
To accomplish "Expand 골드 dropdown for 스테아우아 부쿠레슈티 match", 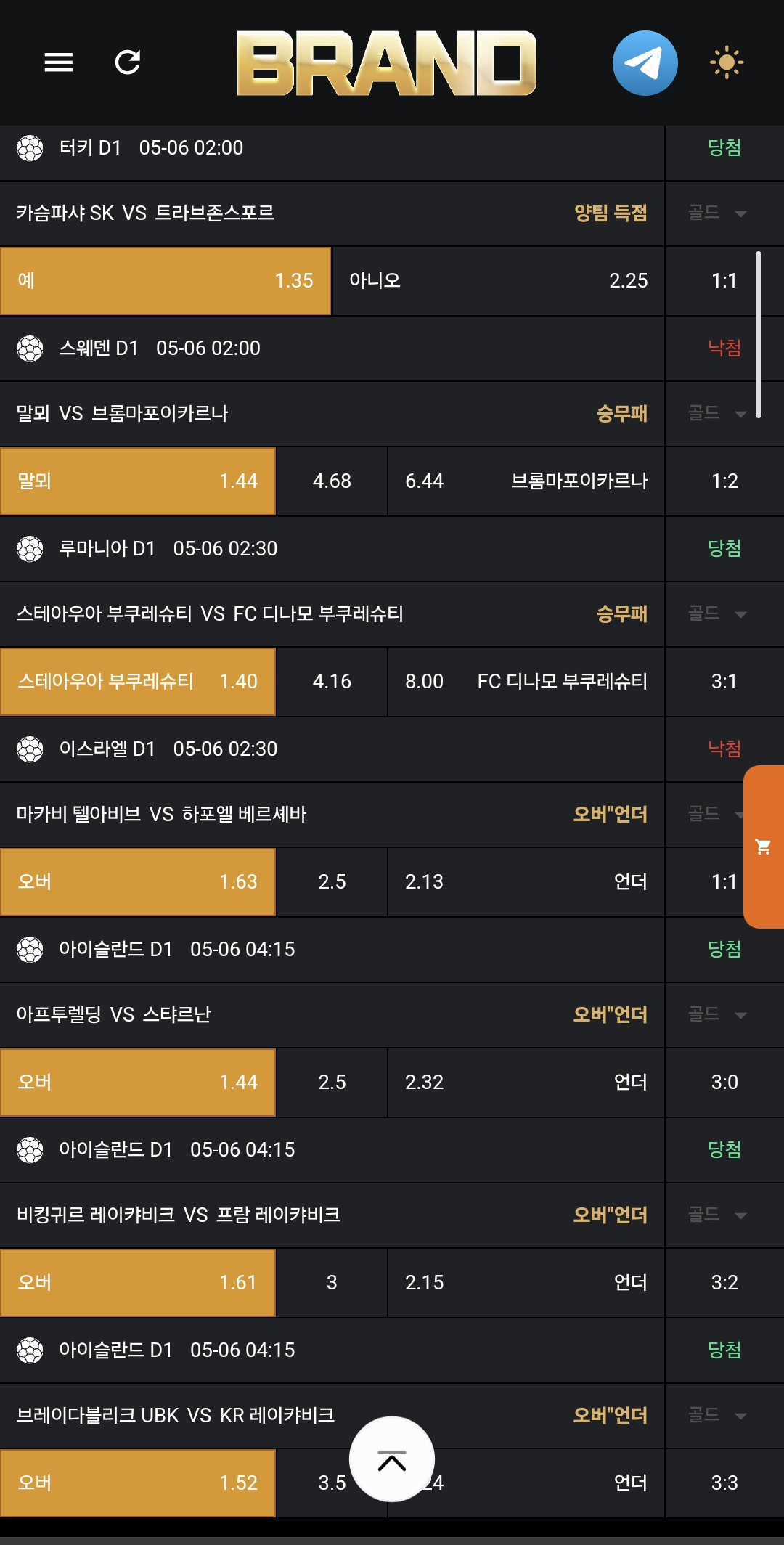I will (717, 613).
